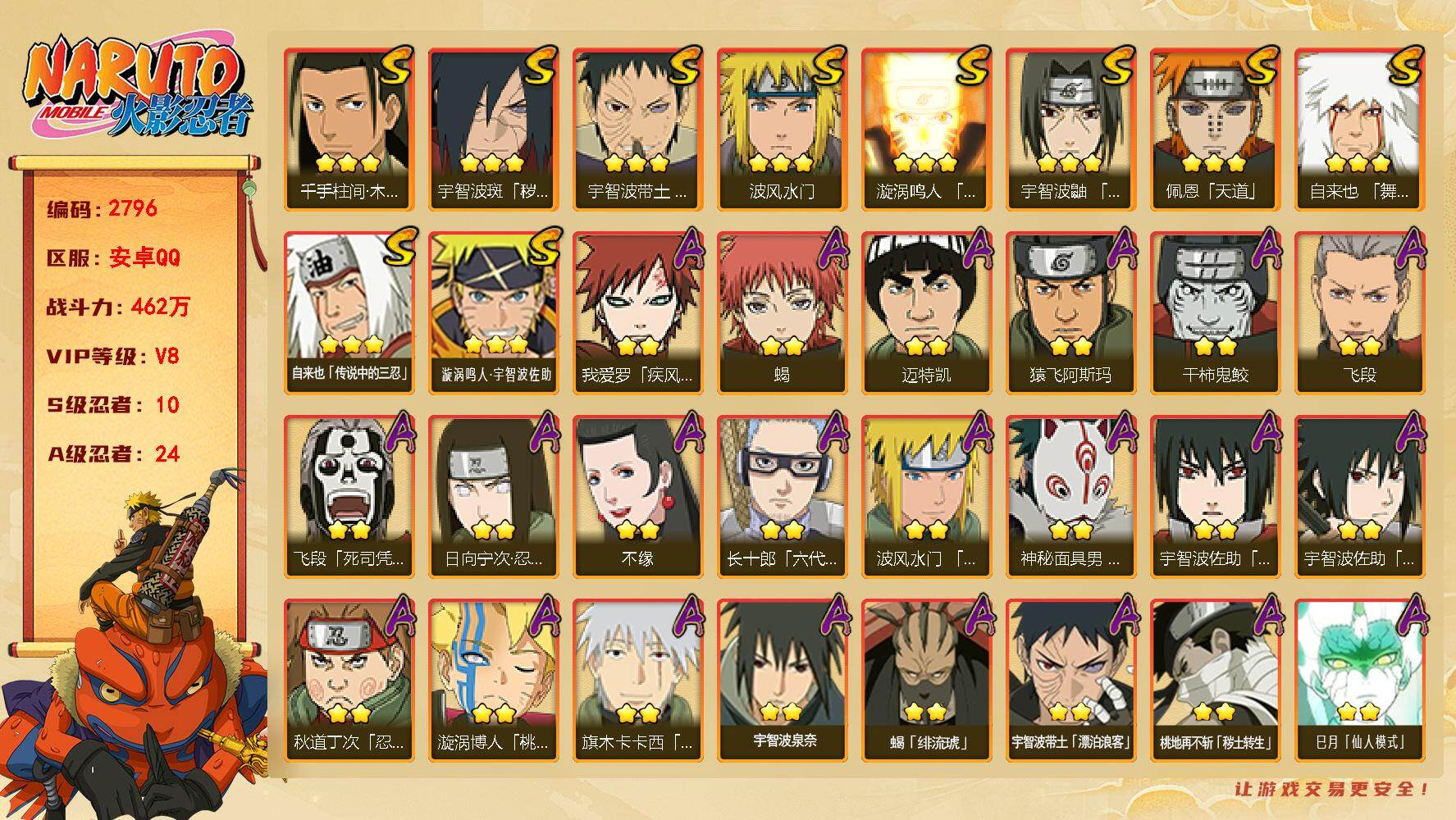1456x820 pixels.
Task: Open the 宇智波泉奈 ninja card
Action: click(782, 681)
